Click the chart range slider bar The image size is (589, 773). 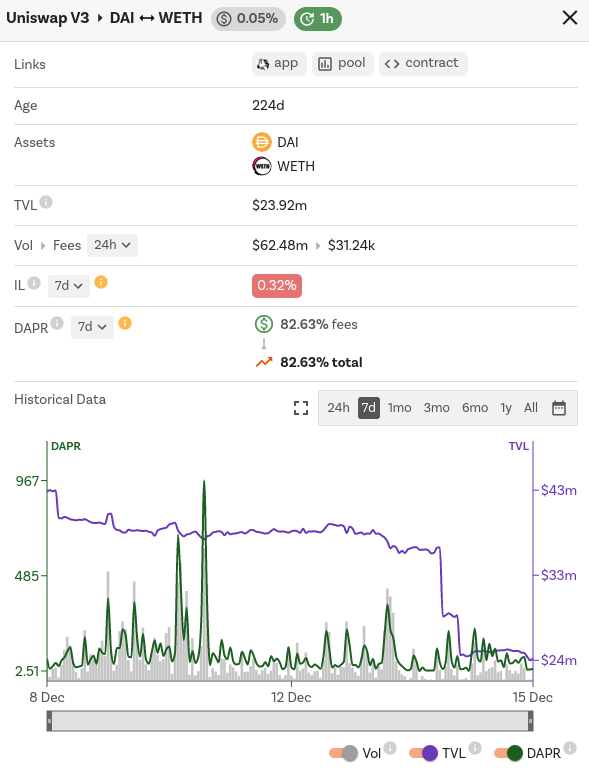[290, 721]
